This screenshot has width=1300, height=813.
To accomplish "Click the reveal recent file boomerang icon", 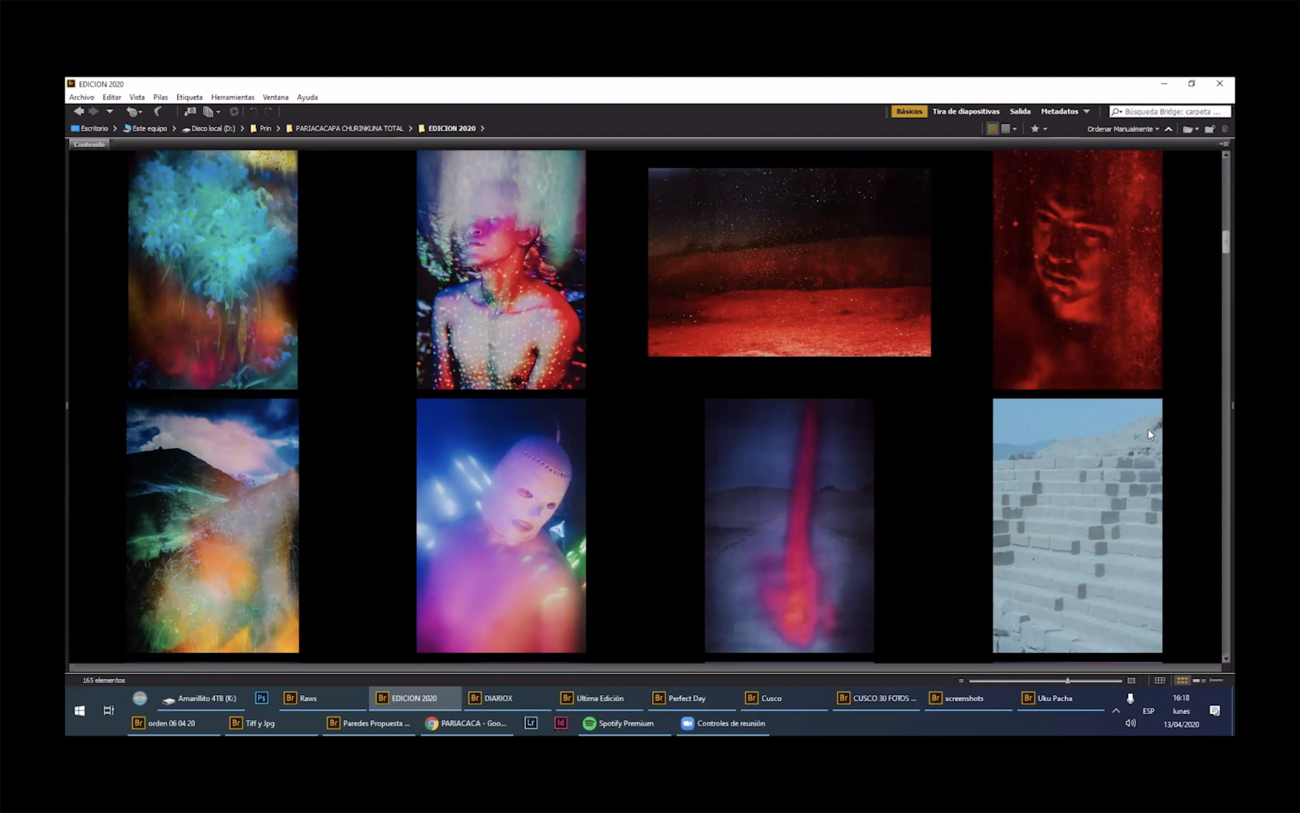I will [134, 112].
